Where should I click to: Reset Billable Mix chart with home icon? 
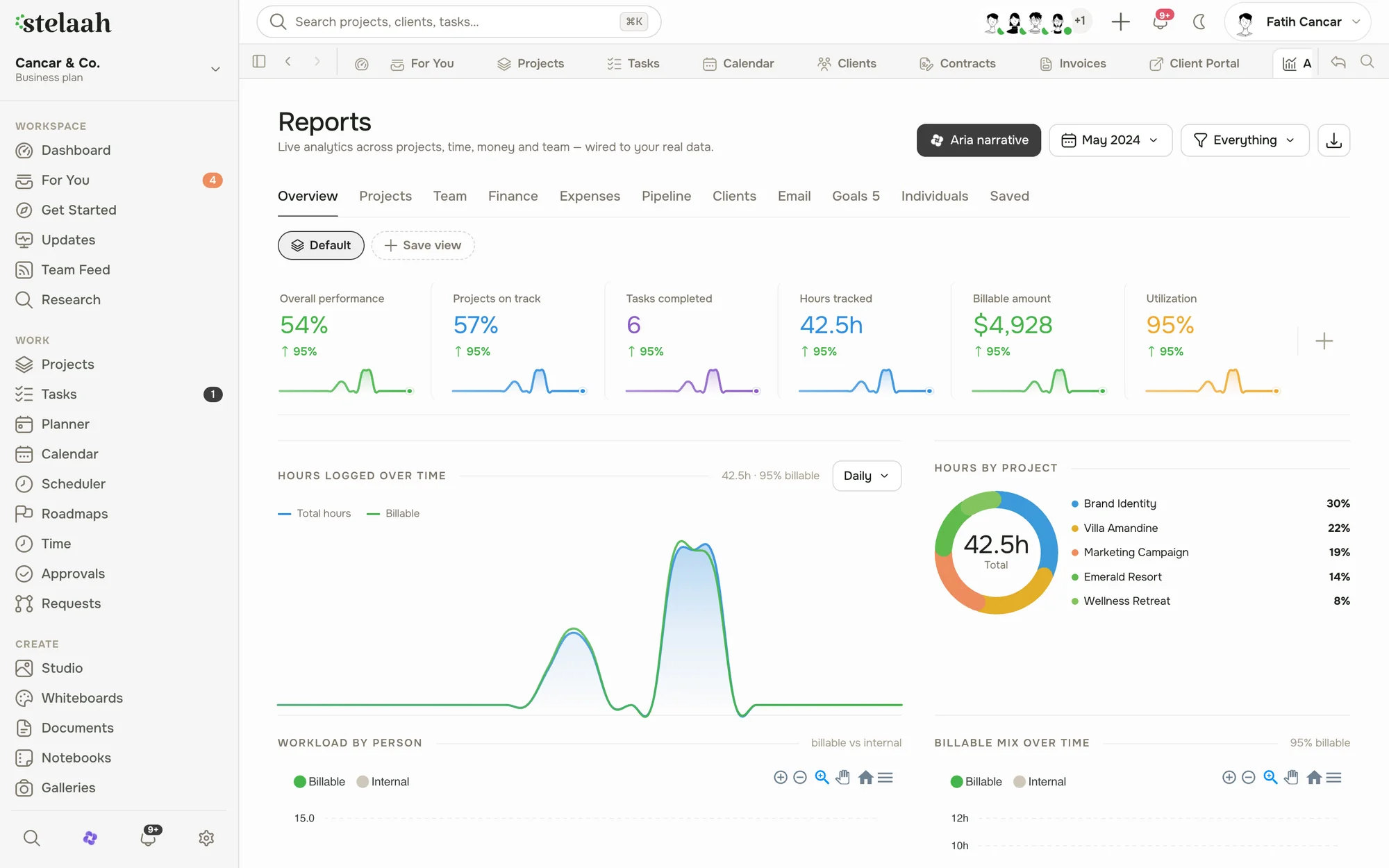click(1314, 778)
